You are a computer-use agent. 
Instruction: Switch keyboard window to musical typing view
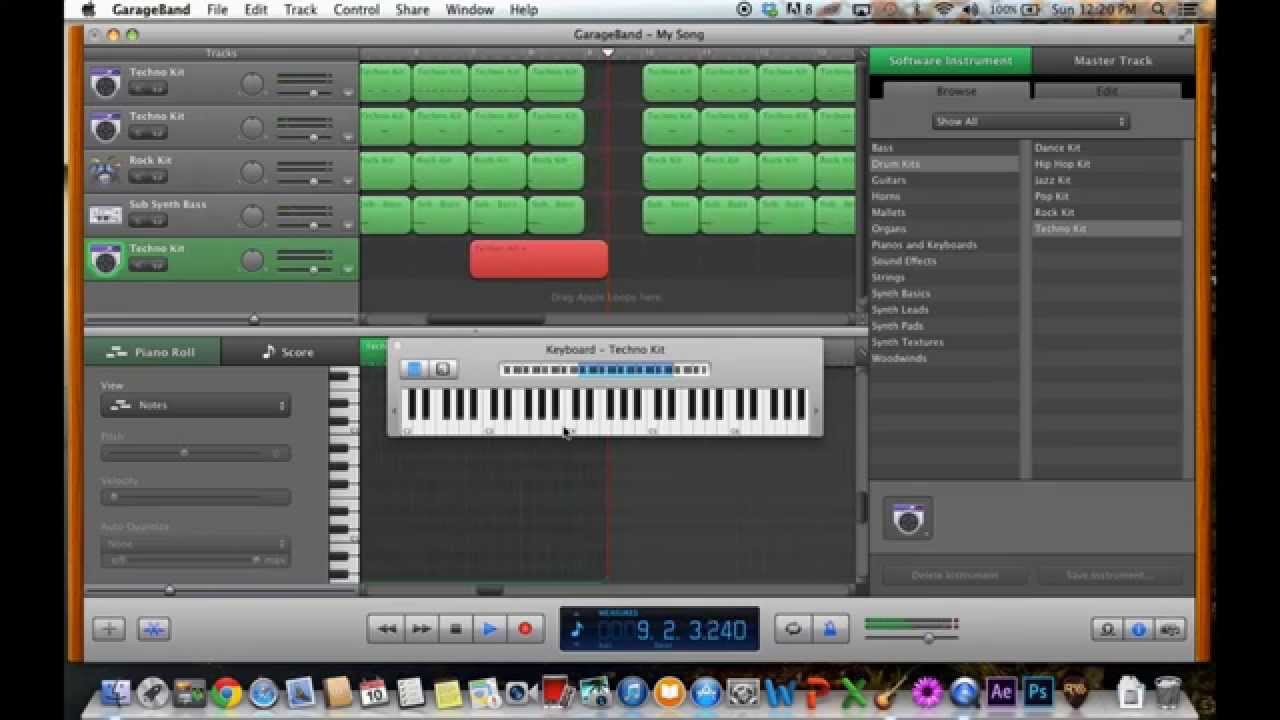point(443,369)
